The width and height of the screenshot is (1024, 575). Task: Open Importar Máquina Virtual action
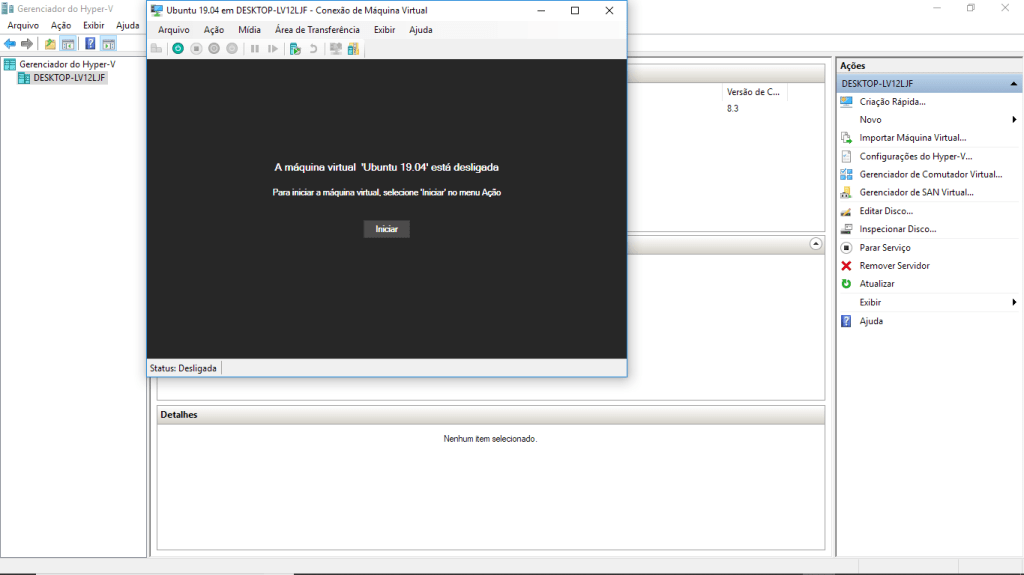[x=912, y=138]
